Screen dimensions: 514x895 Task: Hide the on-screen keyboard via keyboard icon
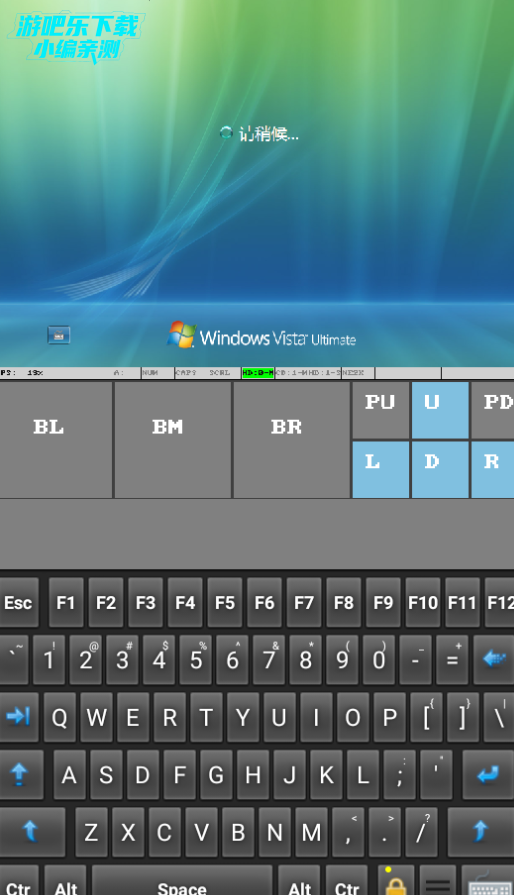(x=488, y=882)
